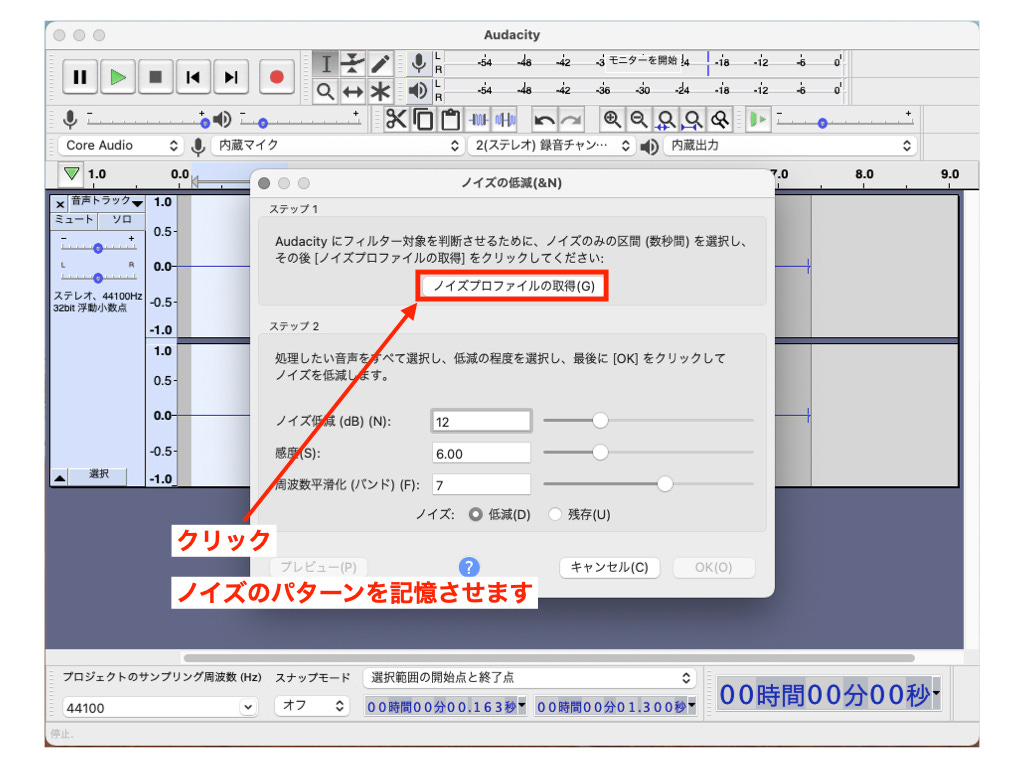Viewport: 1024px width, 768px height.
Task: Skip to start of the track
Action: pyautogui.click(x=193, y=77)
